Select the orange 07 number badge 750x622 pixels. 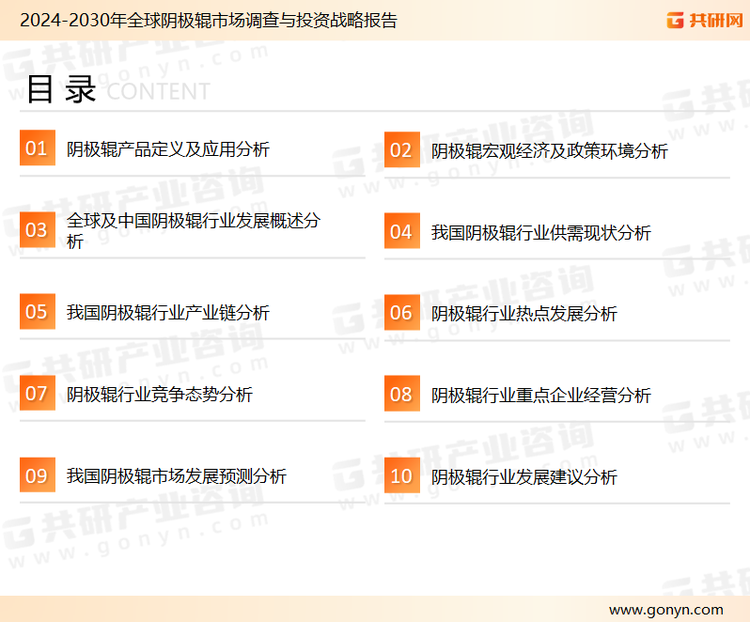(37, 393)
